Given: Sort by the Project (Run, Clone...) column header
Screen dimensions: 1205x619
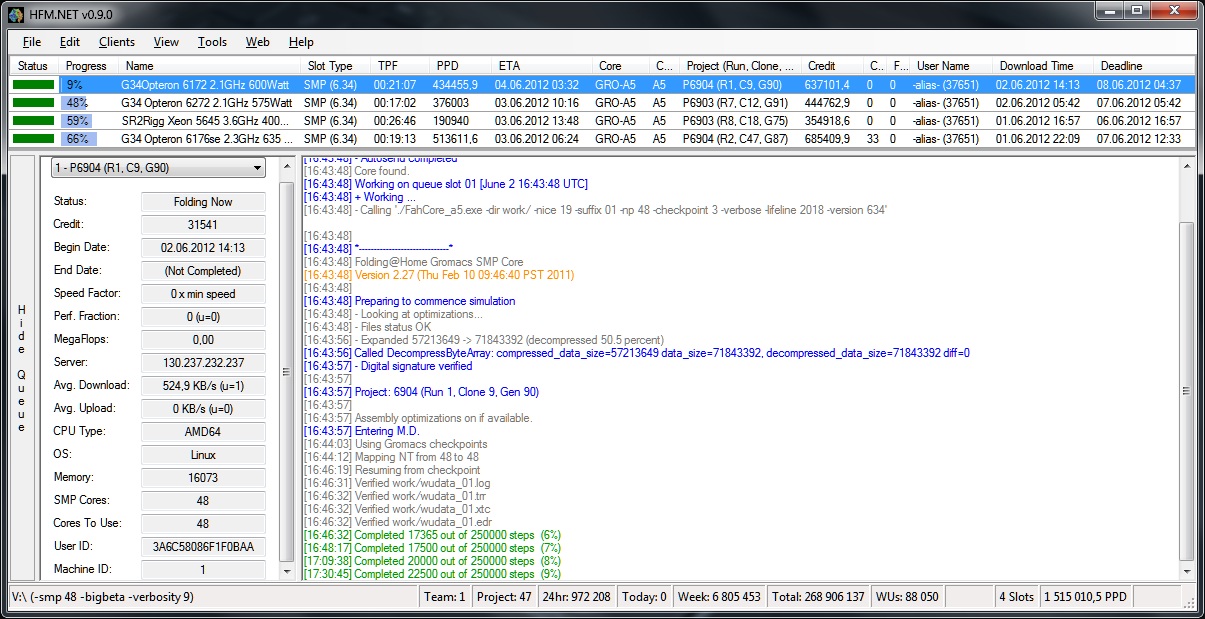Looking at the screenshot, I should click(x=739, y=66).
